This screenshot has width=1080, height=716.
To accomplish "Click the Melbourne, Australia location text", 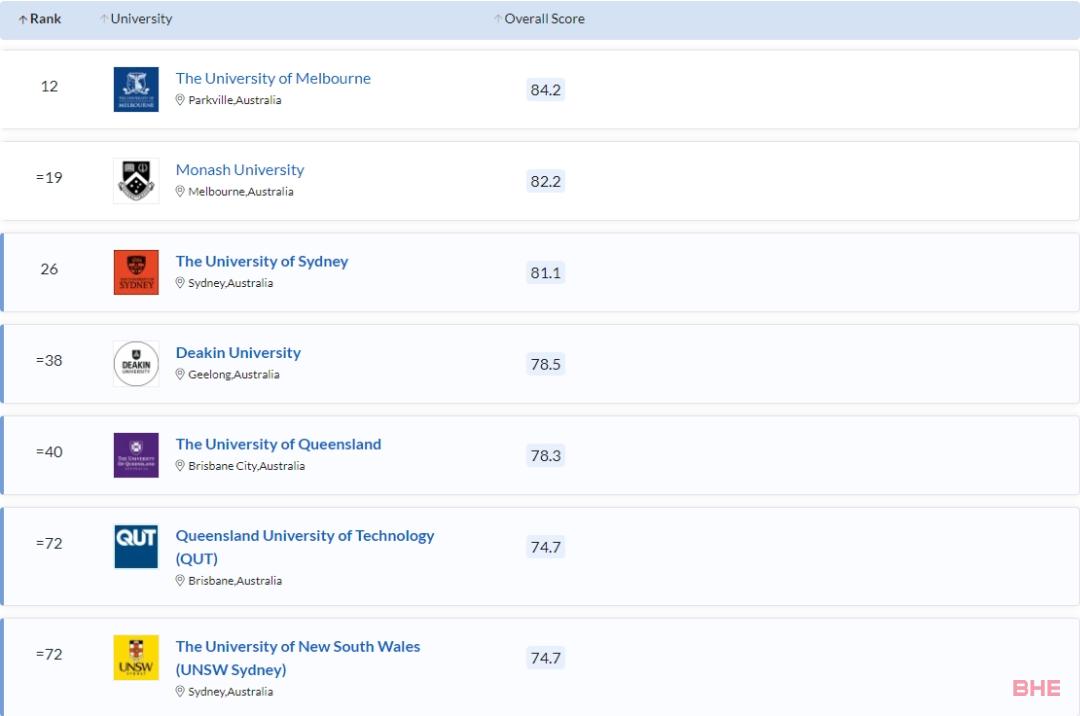I will pyautogui.click(x=241, y=192).
